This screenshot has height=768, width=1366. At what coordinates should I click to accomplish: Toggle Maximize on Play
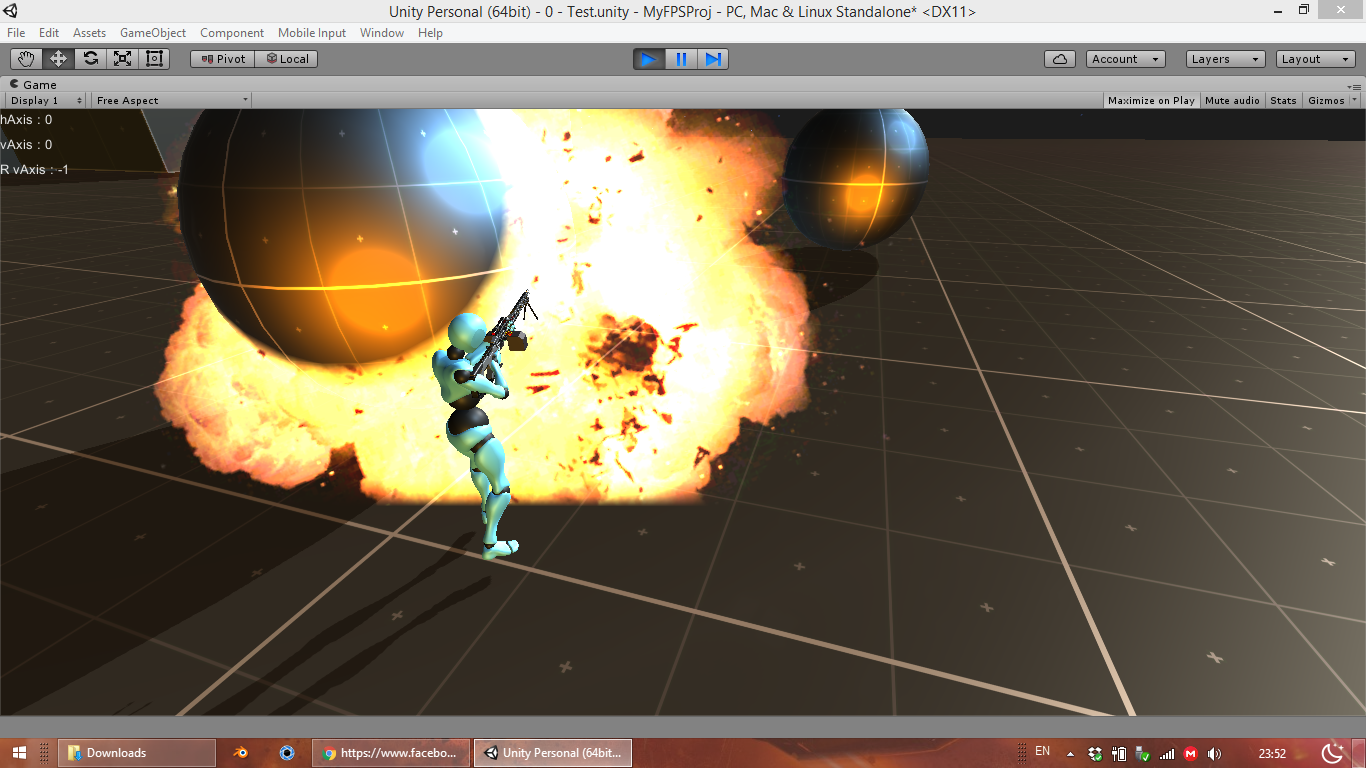[x=1151, y=100]
